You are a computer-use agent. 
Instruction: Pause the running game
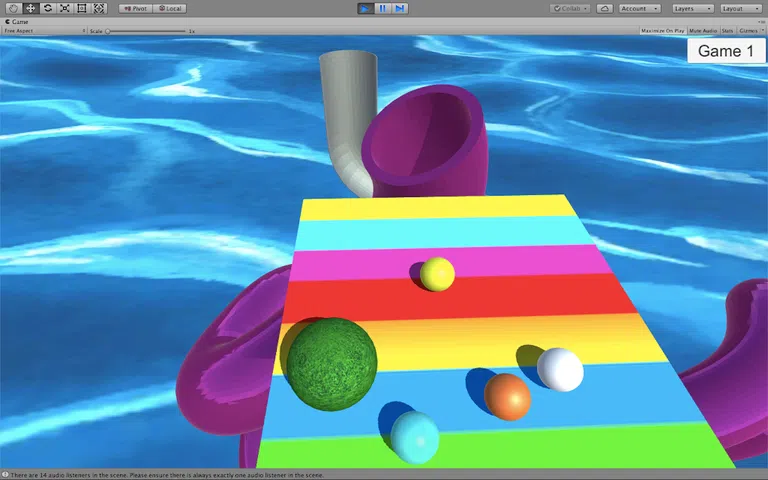(x=383, y=8)
